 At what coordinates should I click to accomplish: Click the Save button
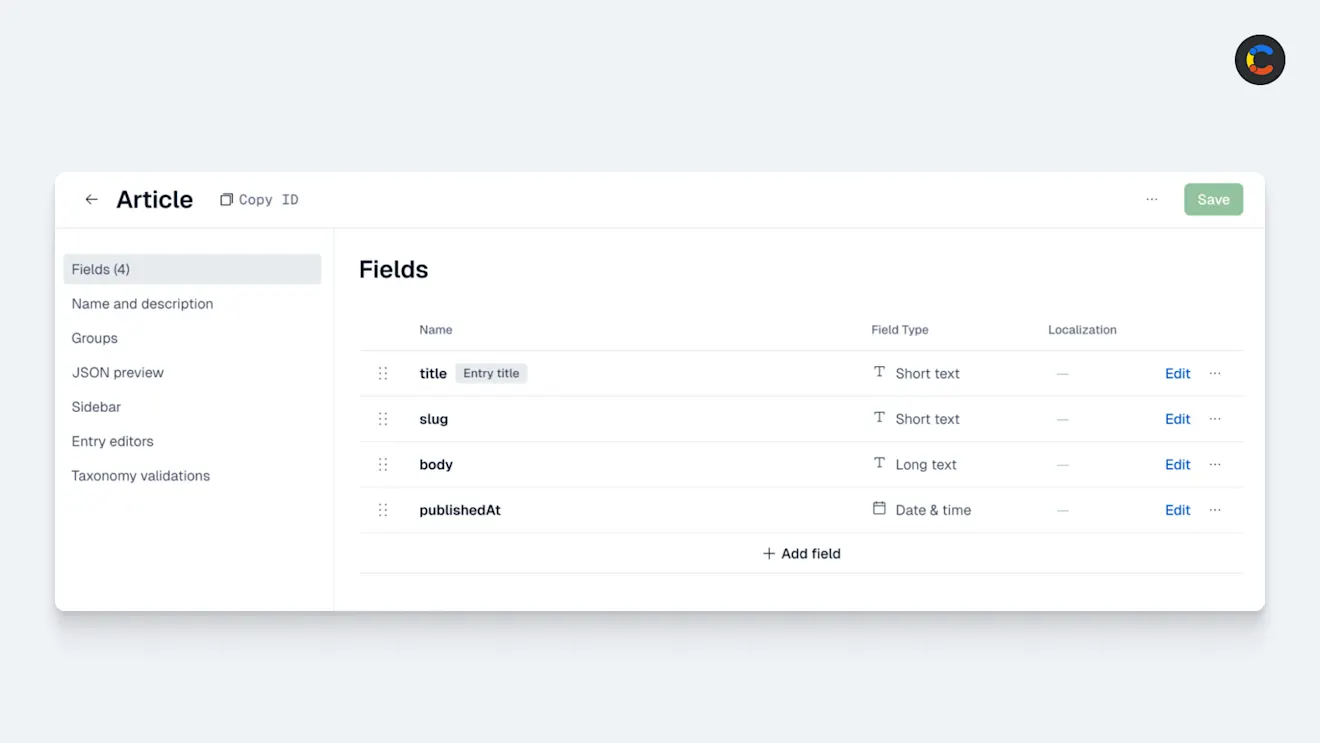click(x=1213, y=199)
